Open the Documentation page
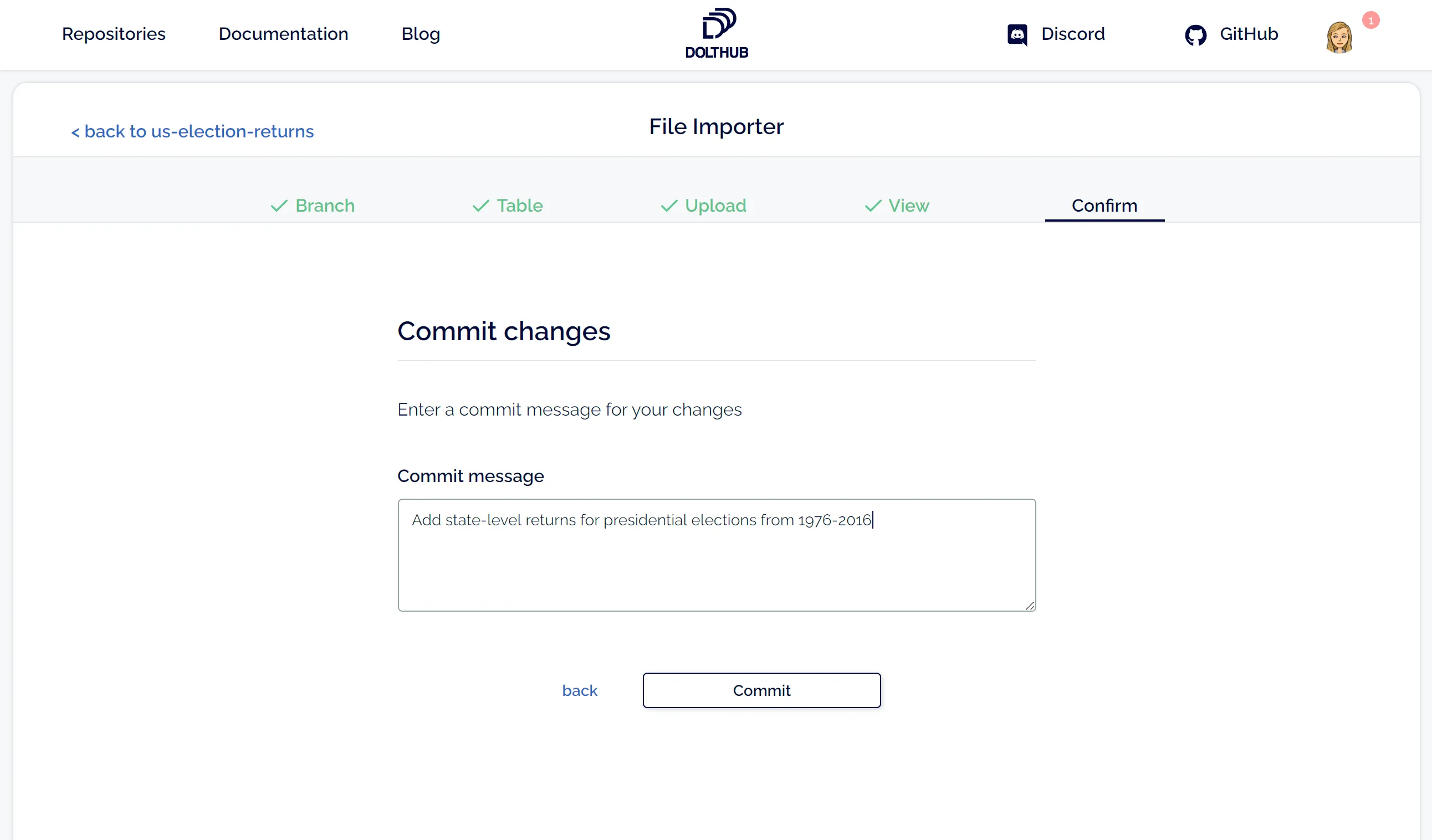The image size is (1432, 840). 284,34
